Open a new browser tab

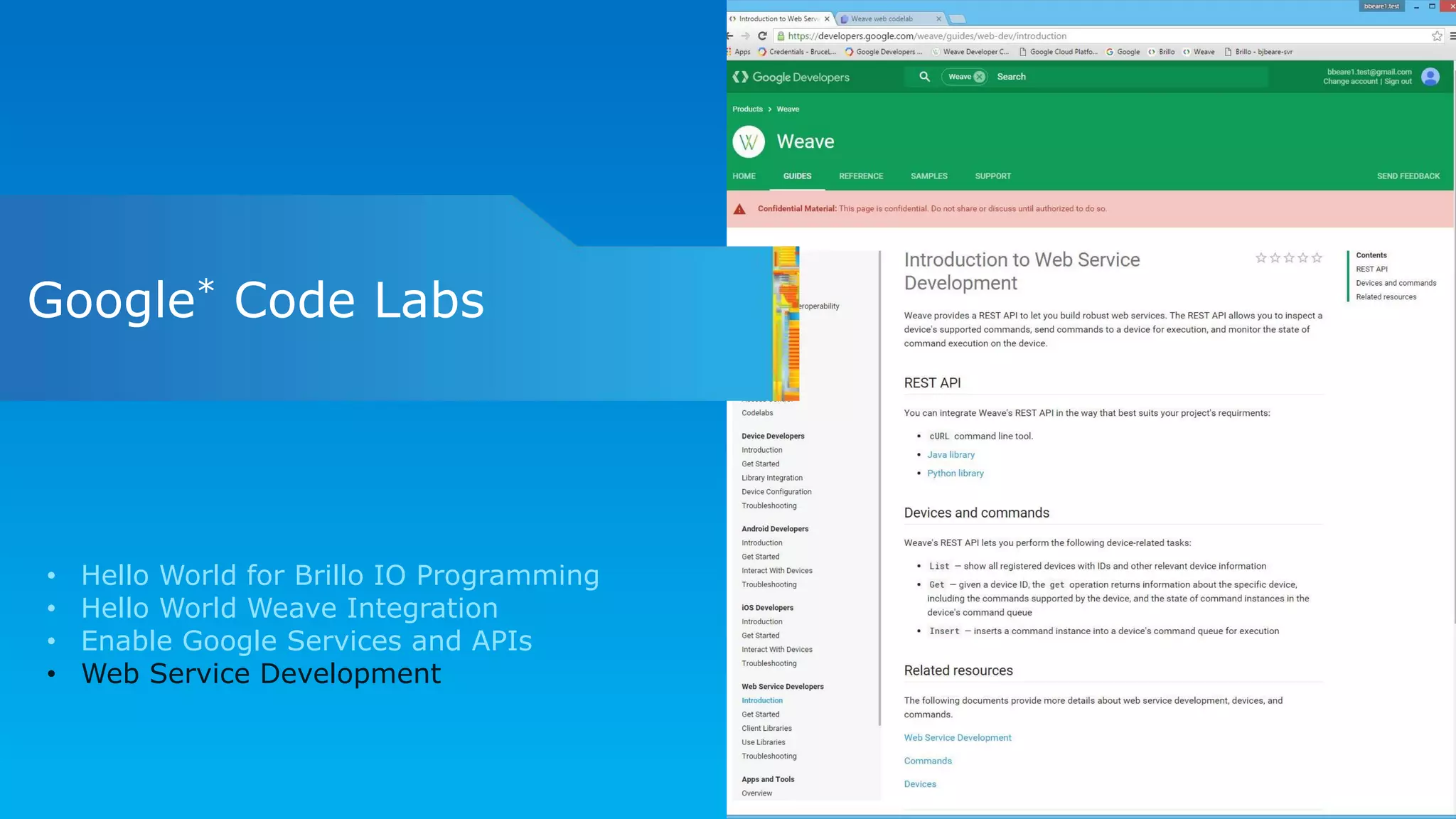(x=958, y=19)
